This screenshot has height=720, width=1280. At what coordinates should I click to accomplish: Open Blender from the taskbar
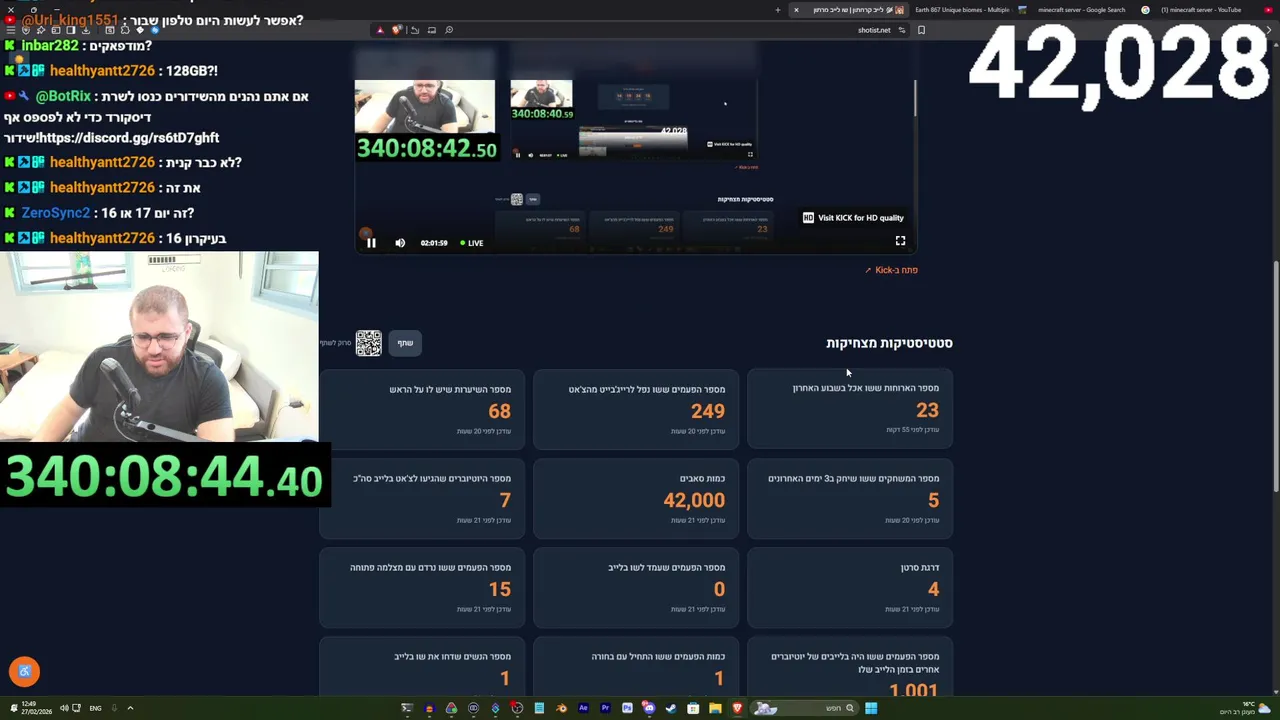(x=561, y=708)
